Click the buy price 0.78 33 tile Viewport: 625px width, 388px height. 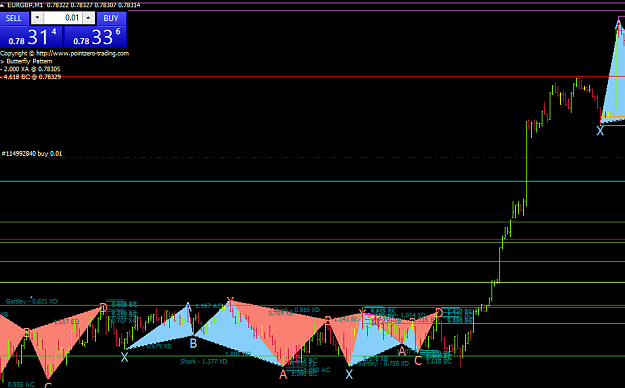(96, 37)
